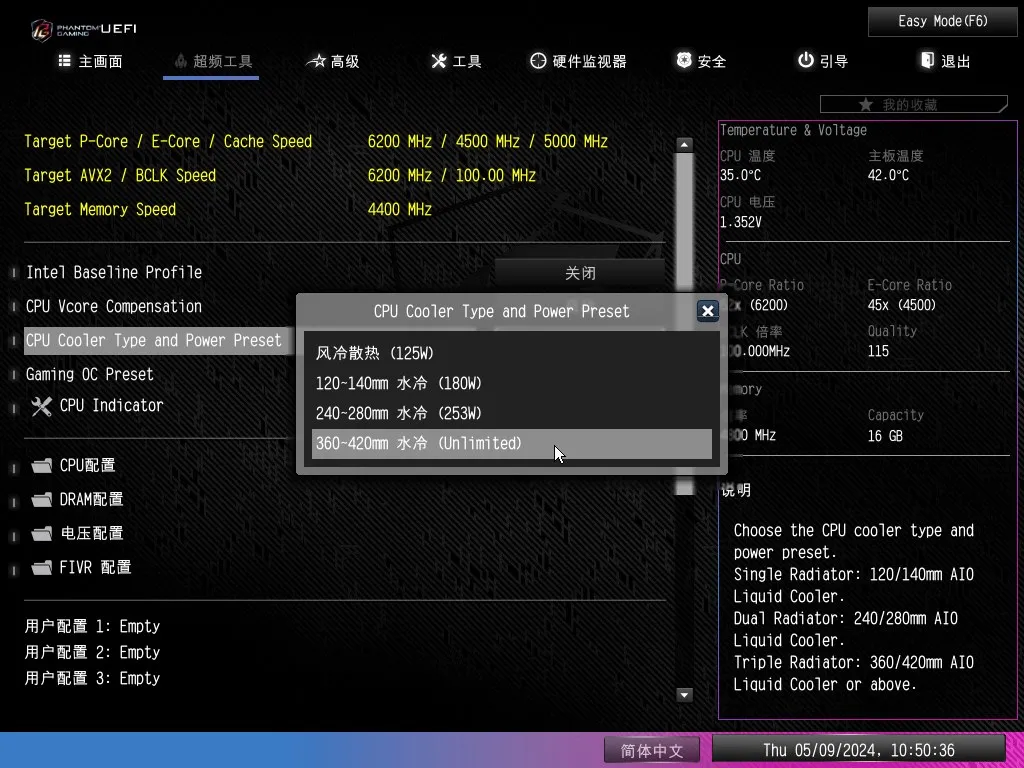Click the hardware monitor circle icon
1024x768 pixels.
[538, 61]
